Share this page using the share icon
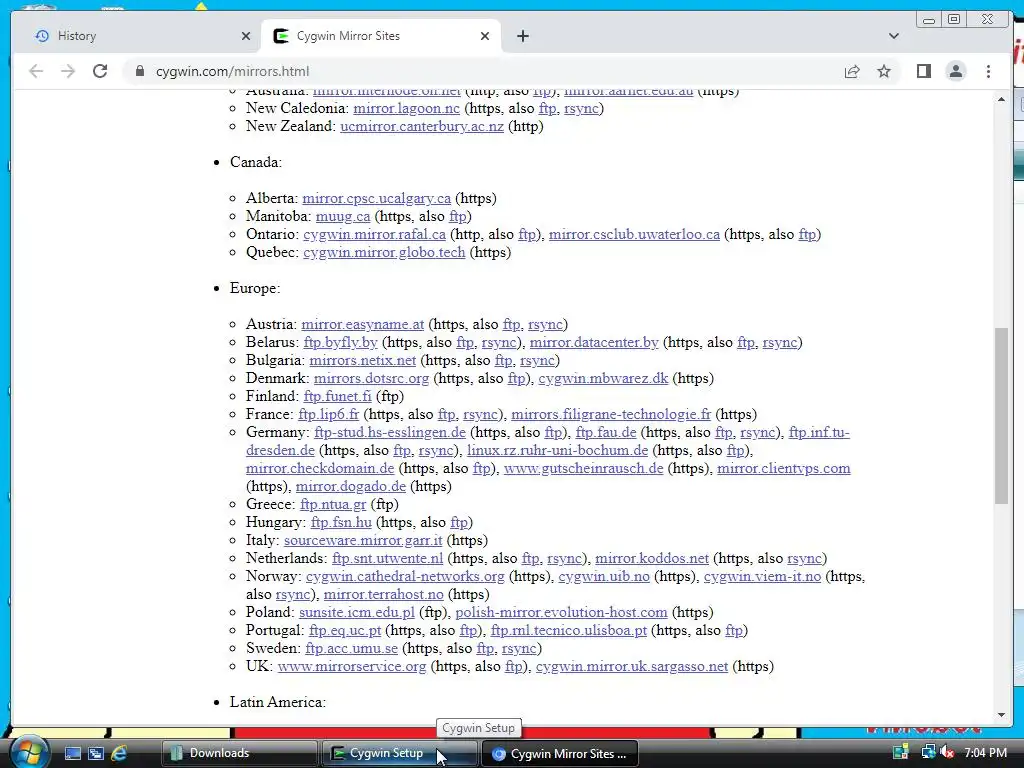The width and height of the screenshot is (1024, 768). [x=852, y=71]
